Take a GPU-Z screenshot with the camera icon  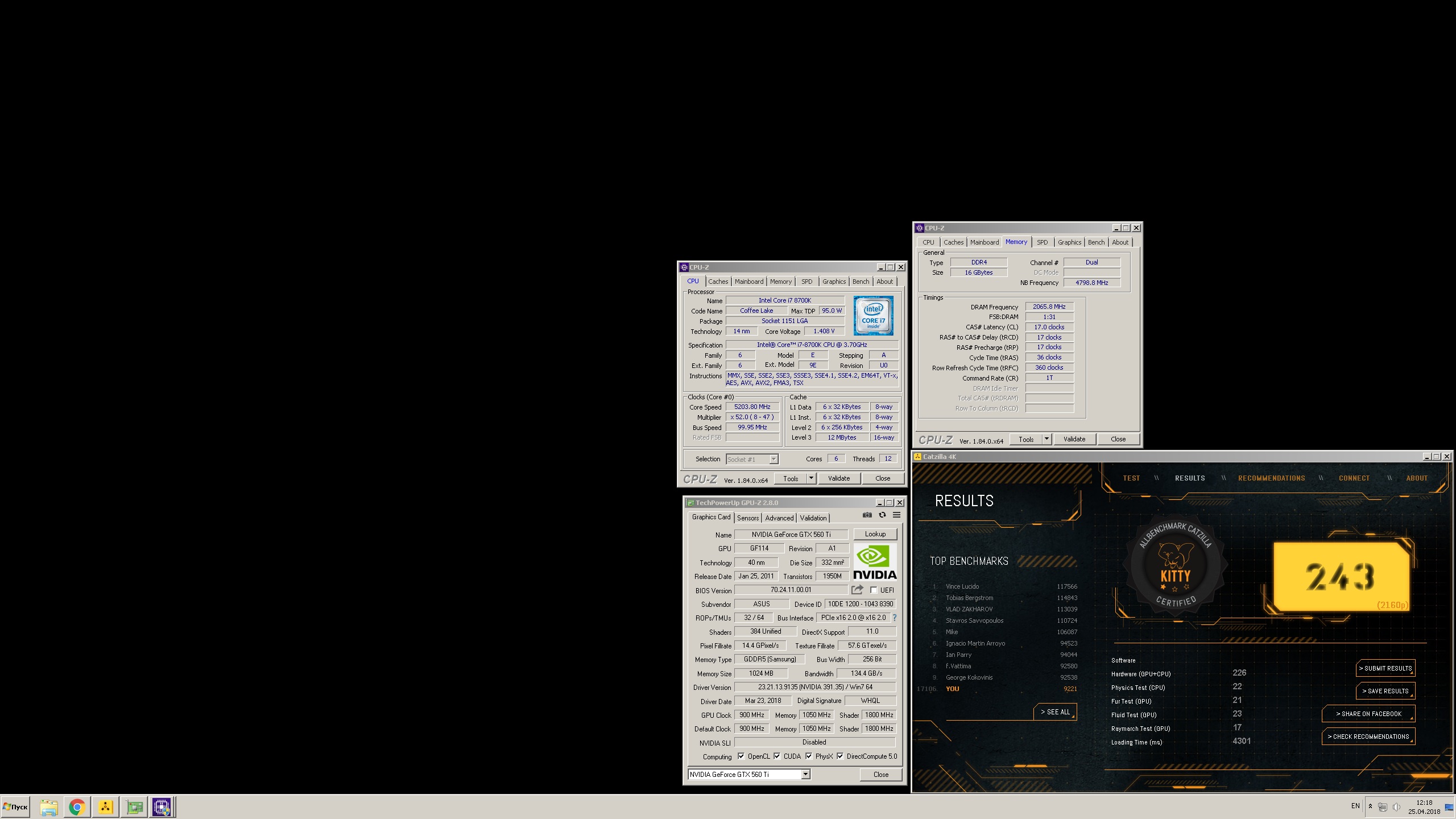(867, 515)
